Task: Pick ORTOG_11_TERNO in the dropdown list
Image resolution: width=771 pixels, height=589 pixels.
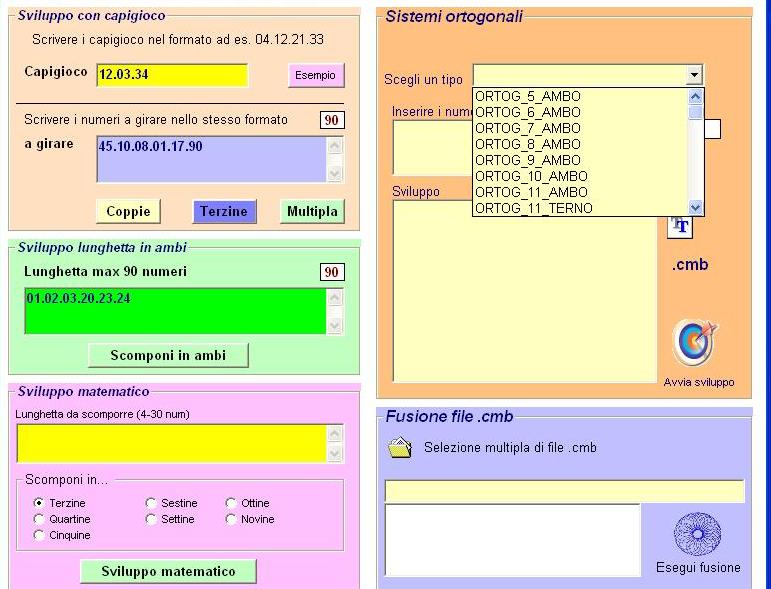Action: coord(533,208)
